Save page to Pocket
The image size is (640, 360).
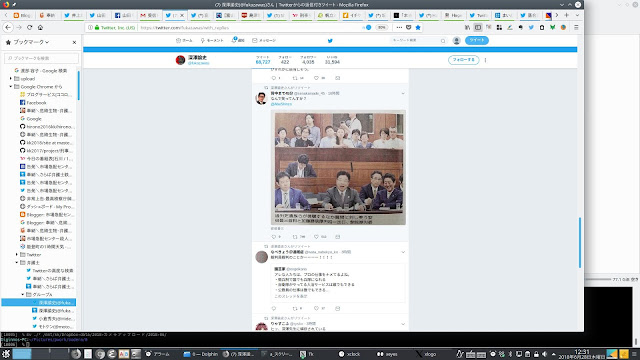click(409, 27)
